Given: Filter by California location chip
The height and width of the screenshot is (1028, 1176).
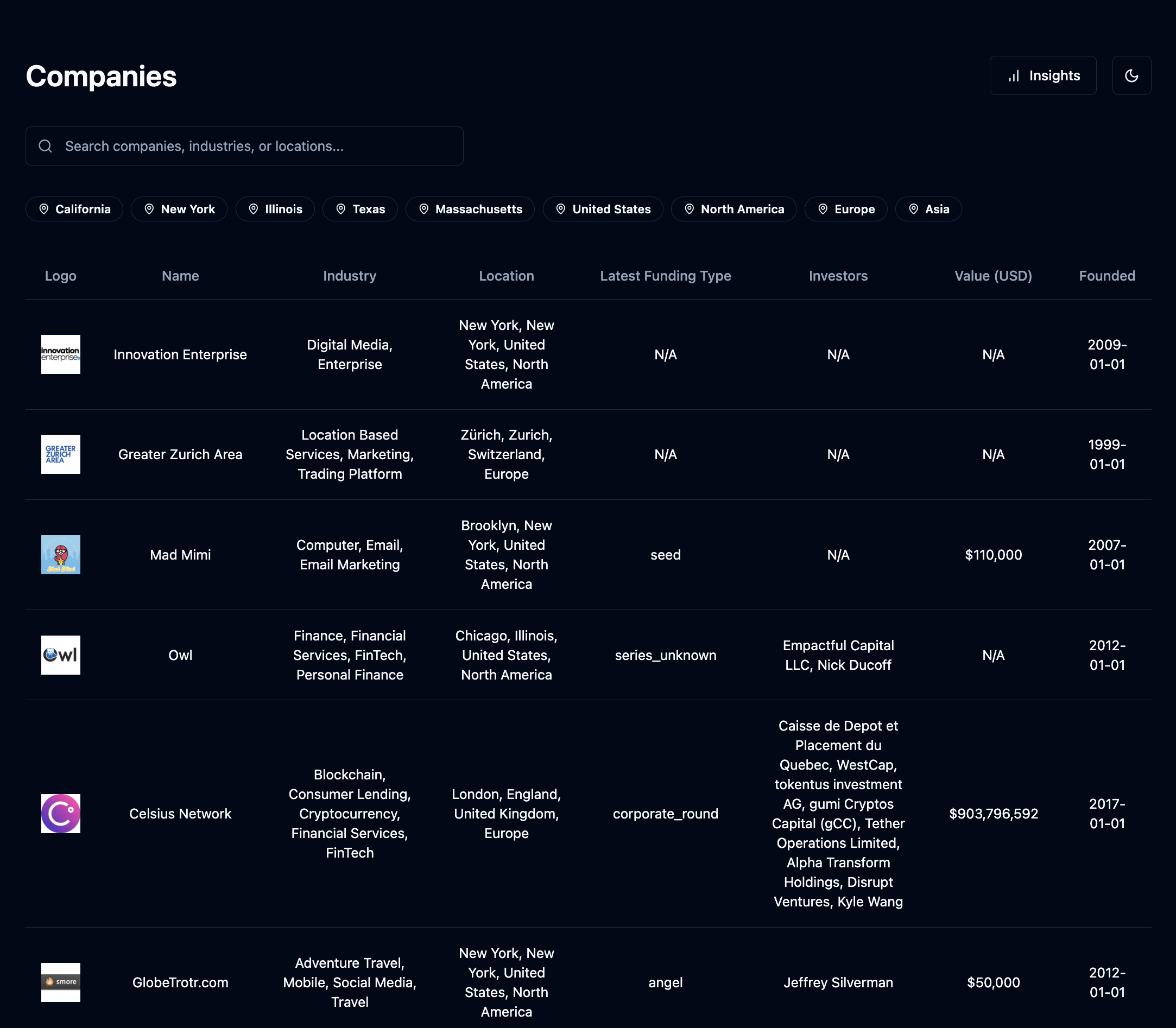Looking at the screenshot, I should coord(74,210).
